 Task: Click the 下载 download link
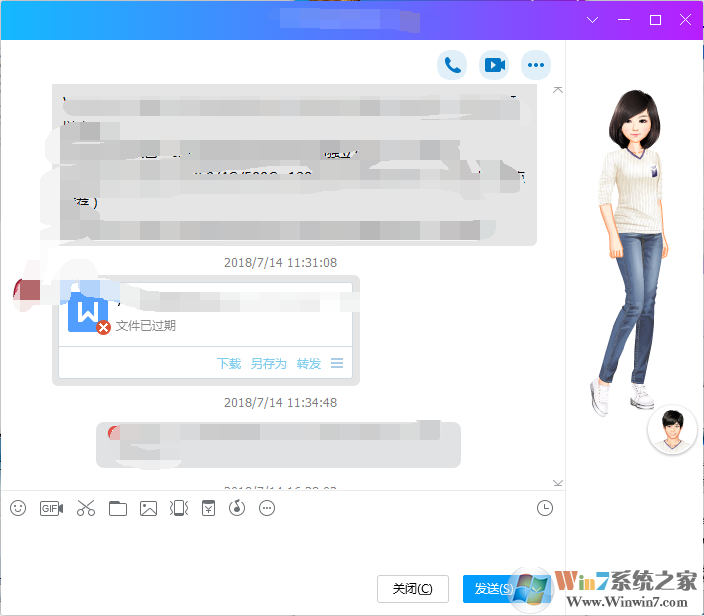229,363
